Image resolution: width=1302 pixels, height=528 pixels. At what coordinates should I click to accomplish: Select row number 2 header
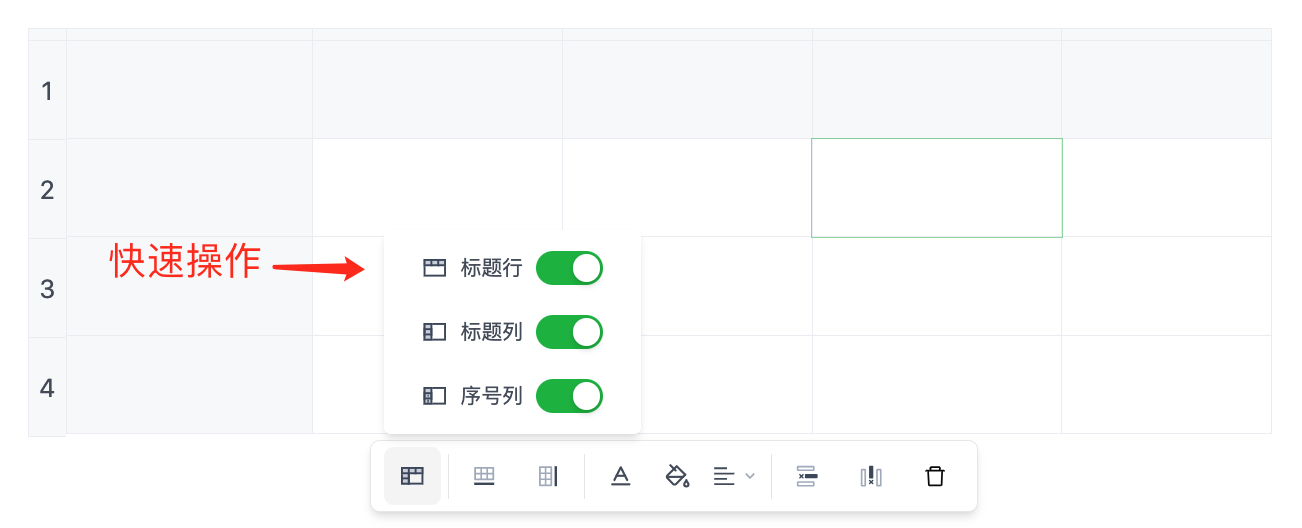(x=47, y=189)
